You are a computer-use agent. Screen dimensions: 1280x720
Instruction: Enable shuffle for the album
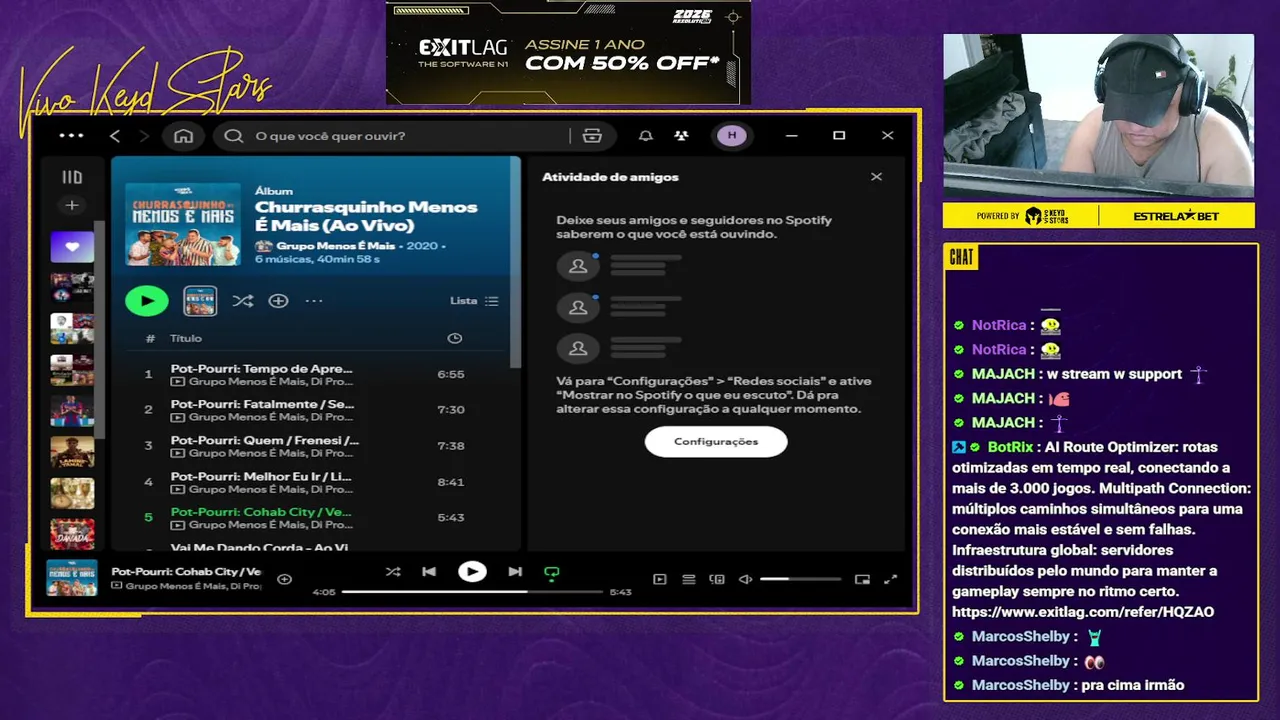(x=242, y=300)
